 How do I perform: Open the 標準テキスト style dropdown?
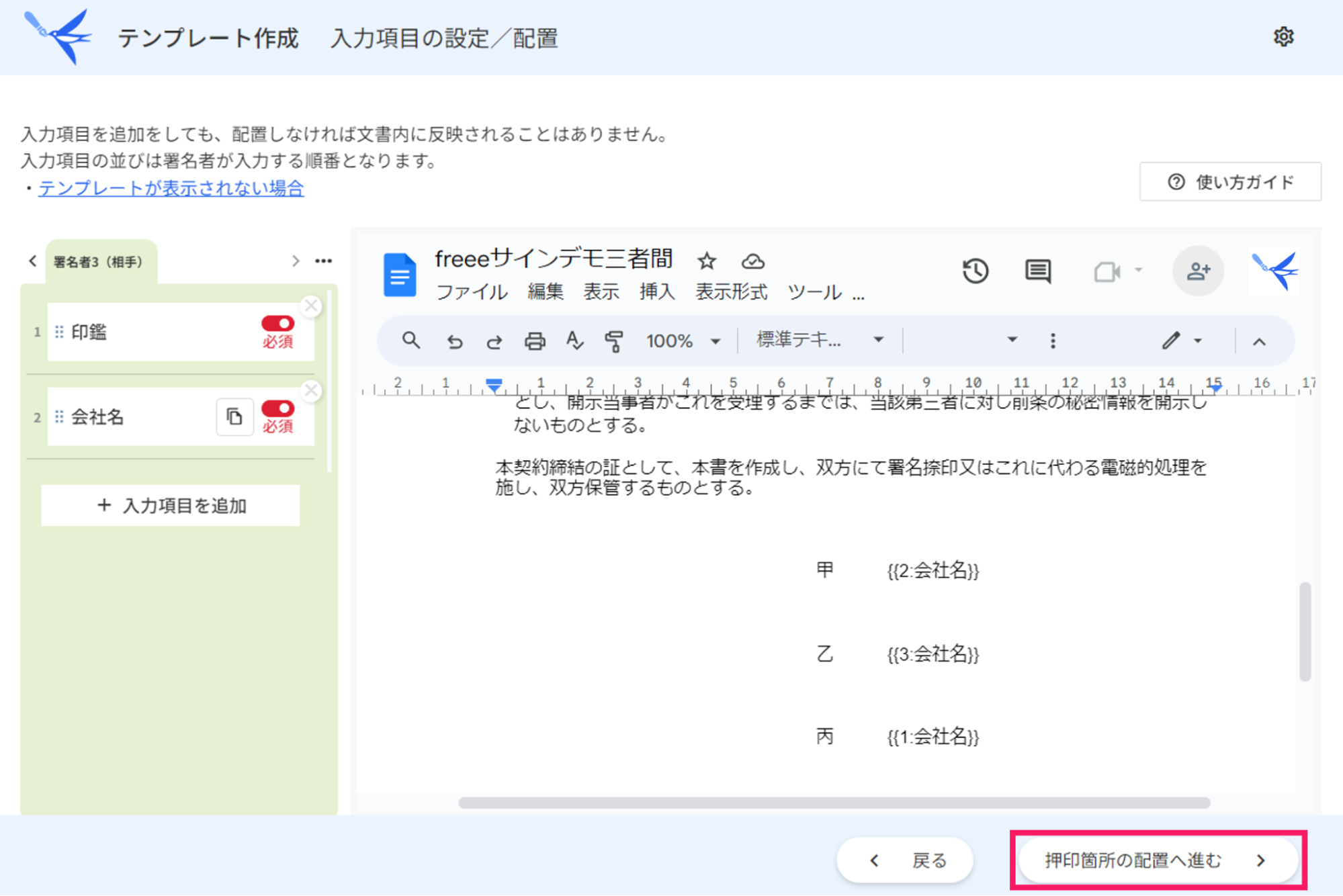[x=820, y=340]
